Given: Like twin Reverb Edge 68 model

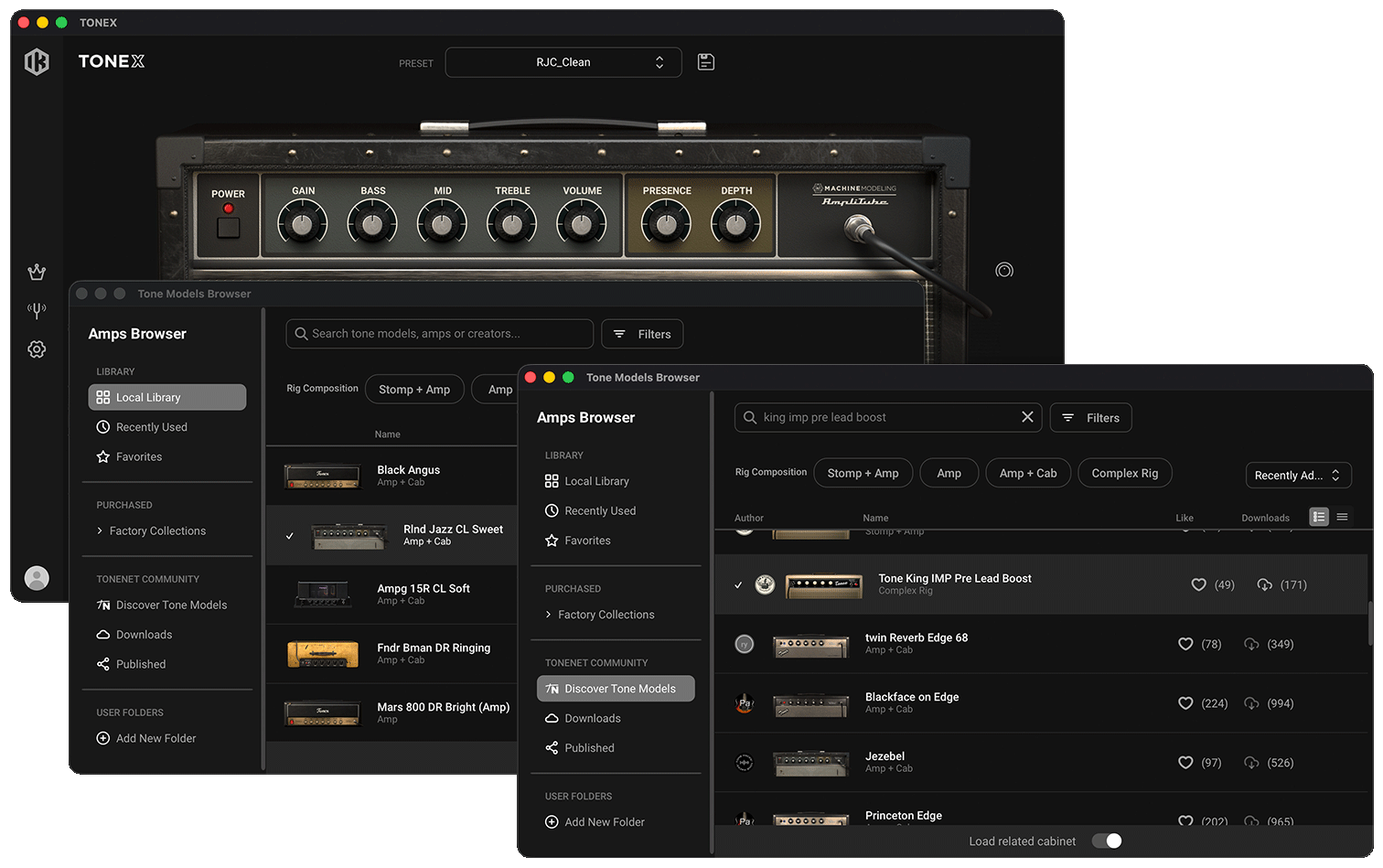Looking at the screenshot, I should click(x=1185, y=644).
